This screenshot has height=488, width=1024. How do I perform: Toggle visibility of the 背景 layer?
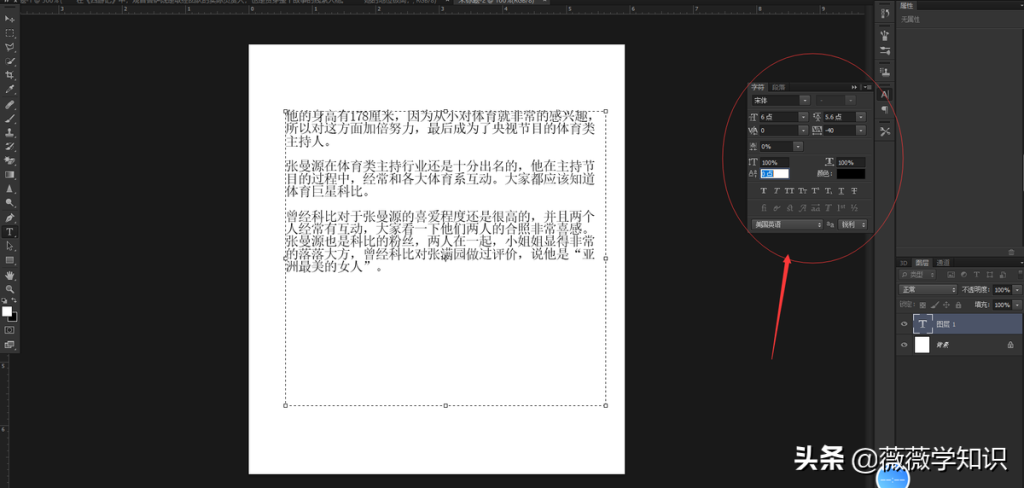[904, 345]
